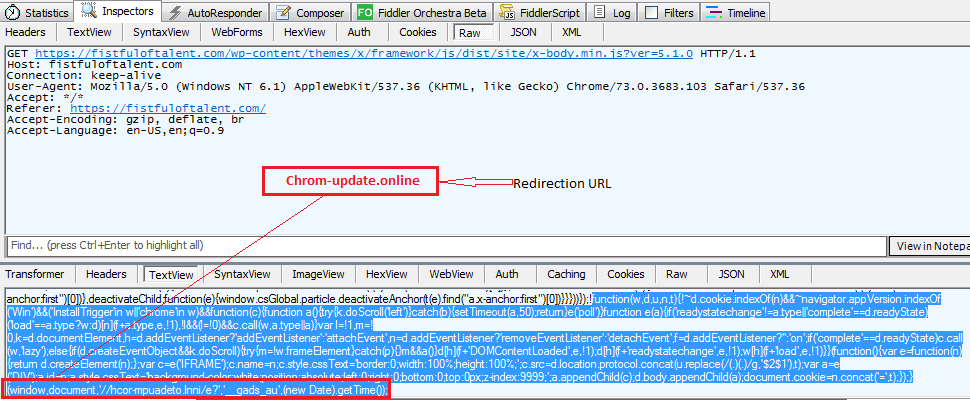Click the Host: fistfuloftalent.com header line
The image size is (970, 400).
click(95, 65)
